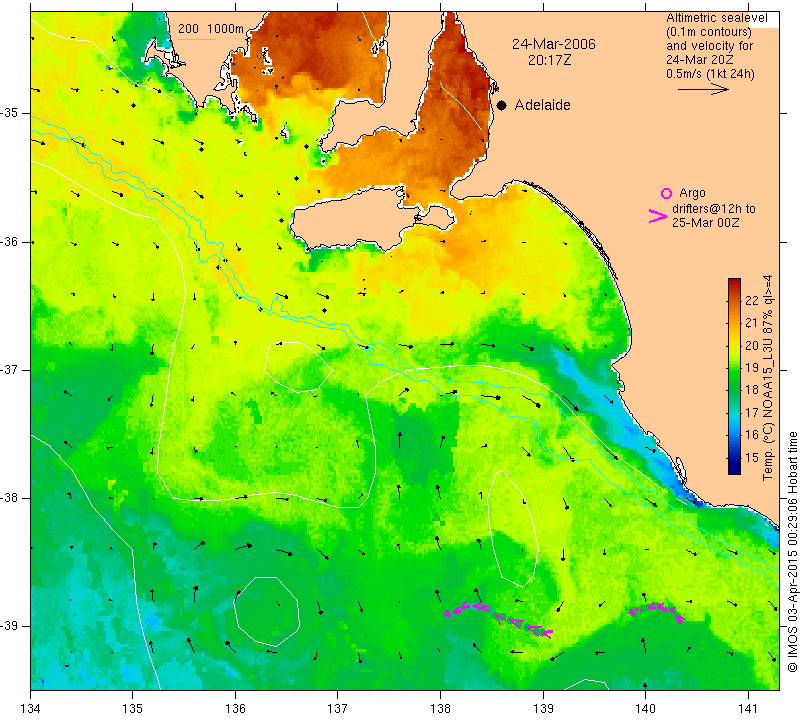This screenshot has height=720, width=800.
Task: Click the IMOS copyright timestamp text
Action: coord(792,552)
